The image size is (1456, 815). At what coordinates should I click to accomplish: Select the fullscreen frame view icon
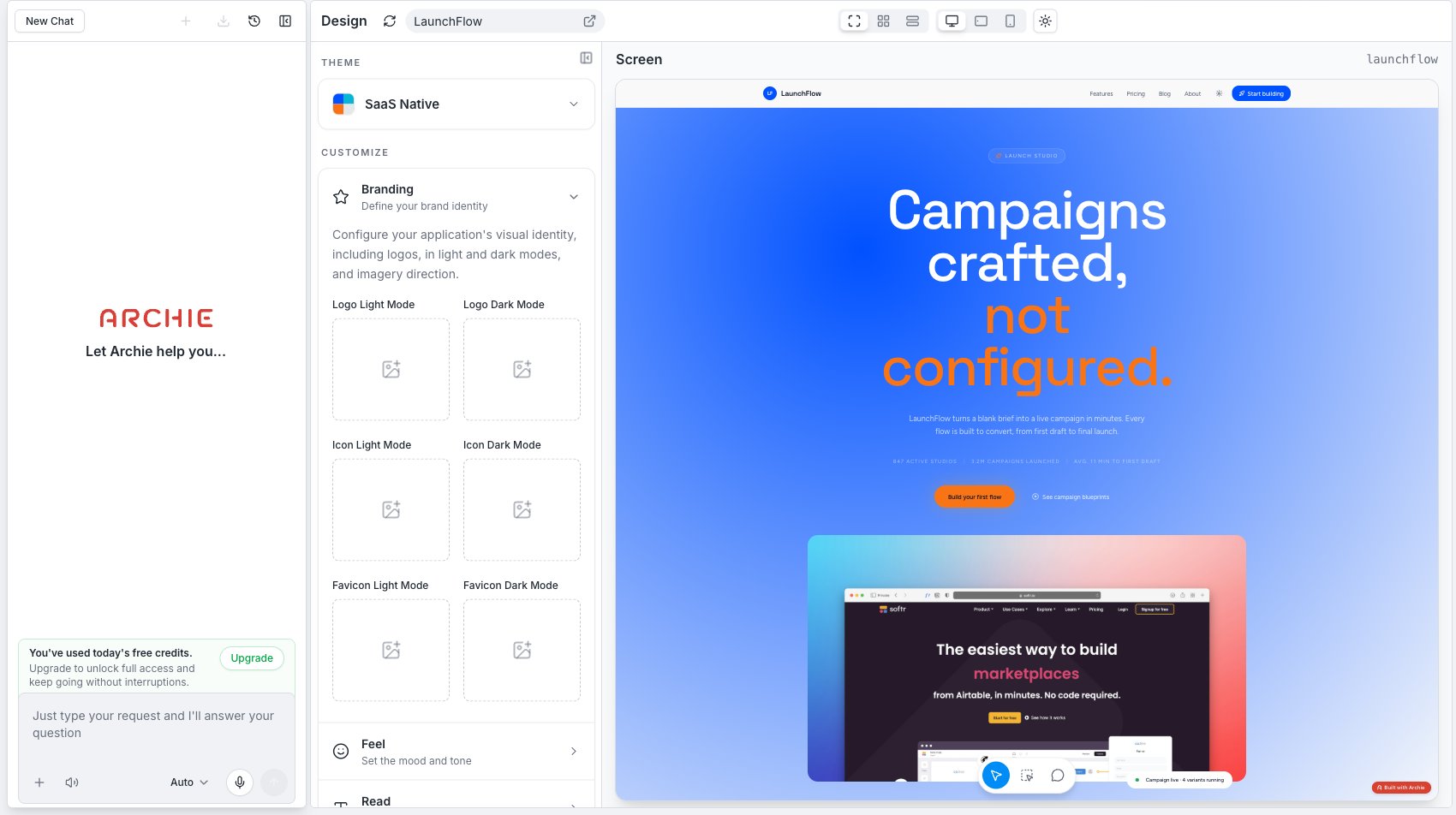(x=854, y=21)
